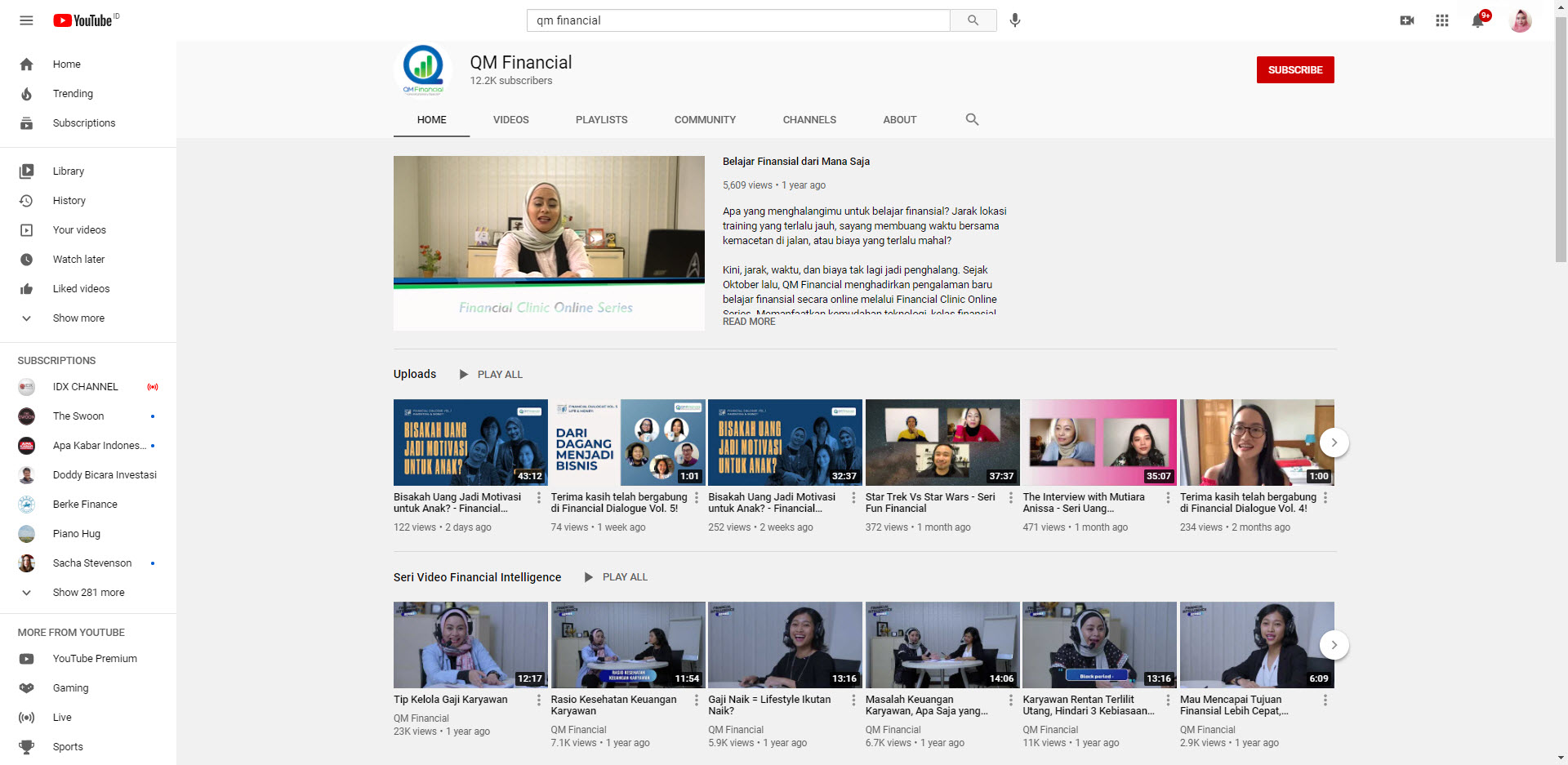Image resolution: width=1568 pixels, height=765 pixels.
Task: Open the hamburger guide menu
Action: [x=26, y=20]
